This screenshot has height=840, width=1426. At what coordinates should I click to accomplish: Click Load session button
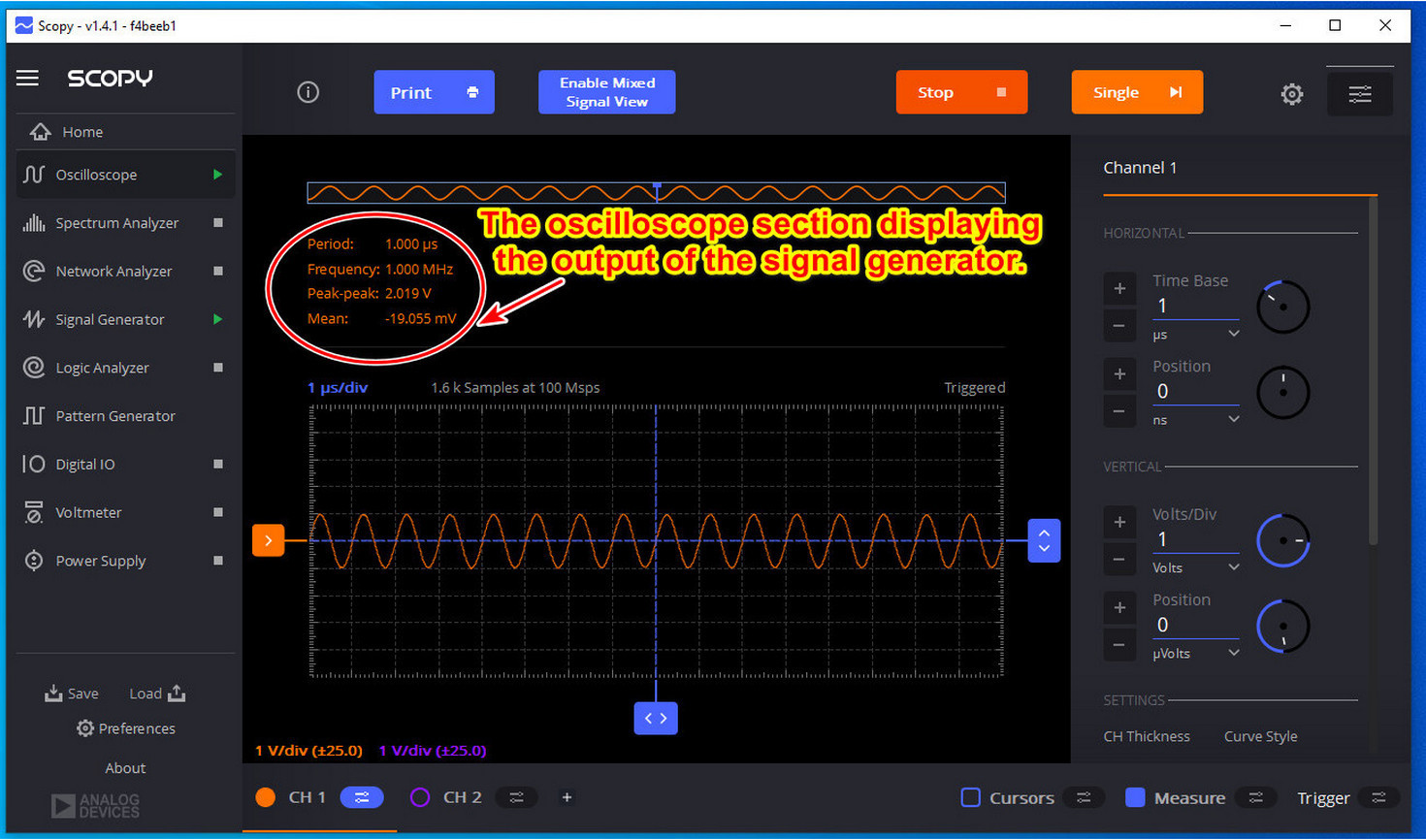(157, 694)
